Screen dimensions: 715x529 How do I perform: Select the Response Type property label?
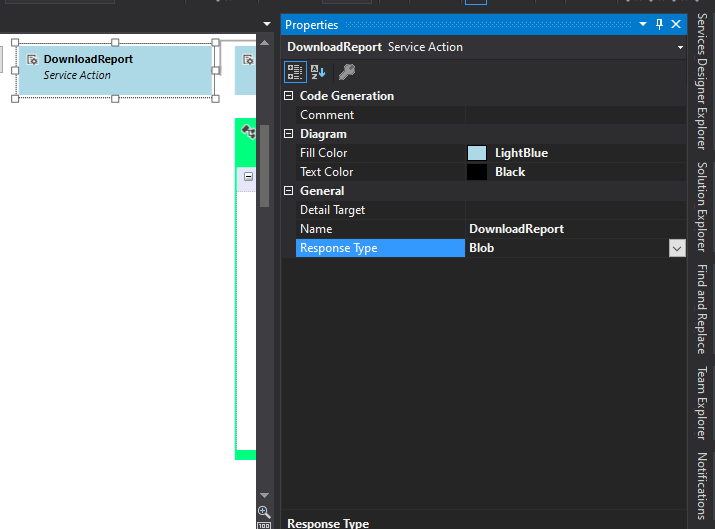pyautogui.click(x=380, y=248)
